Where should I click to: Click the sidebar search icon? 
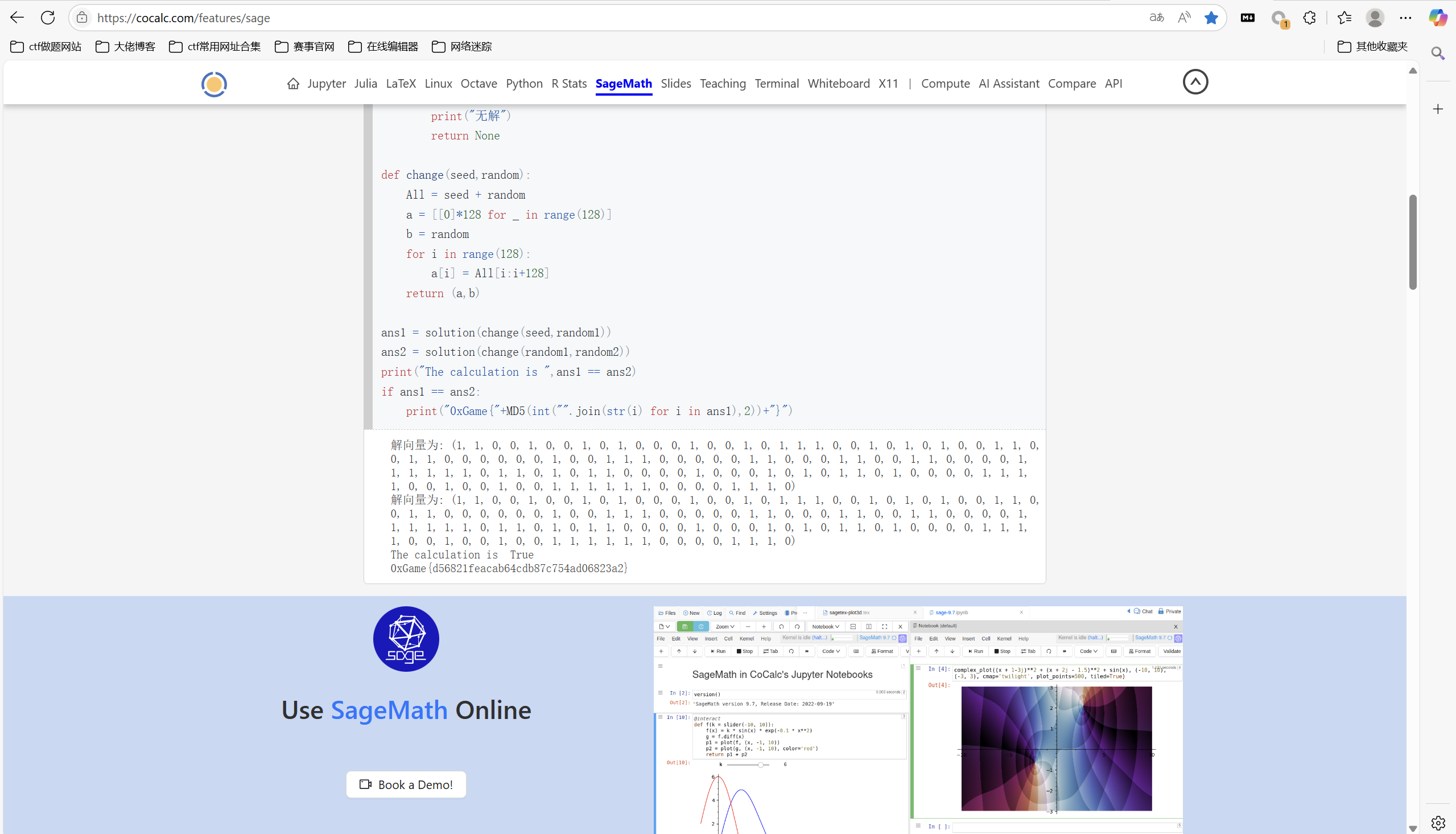[x=1438, y=54]
